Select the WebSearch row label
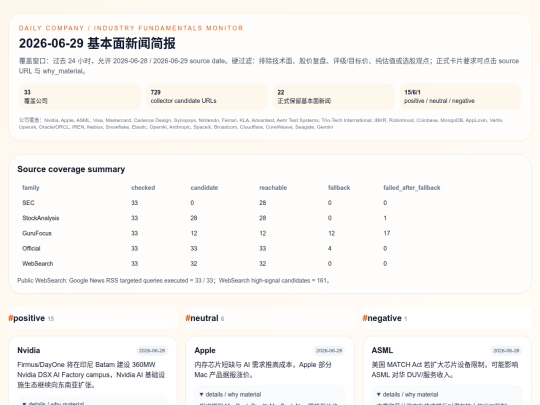This screenshot has height=405, width=540. (x=38, y=263)
